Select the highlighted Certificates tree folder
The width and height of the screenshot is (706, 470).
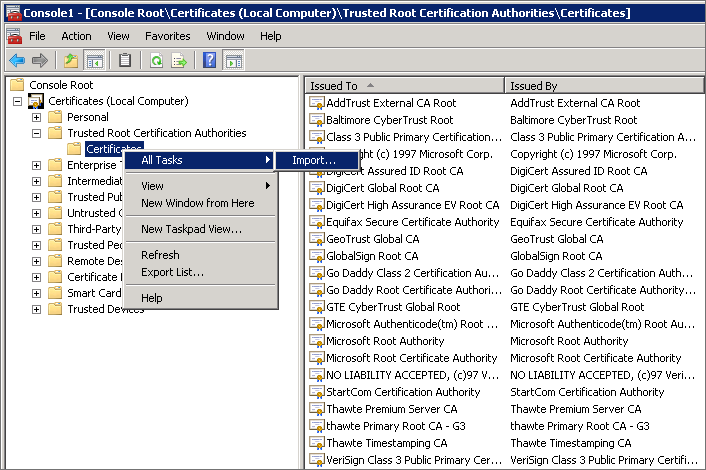(x=114, y=149)
